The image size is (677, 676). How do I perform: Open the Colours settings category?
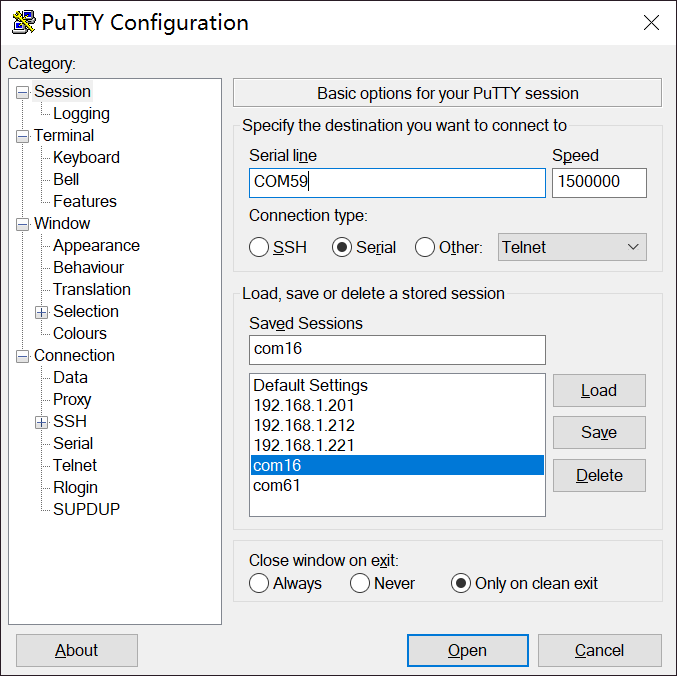click(80, 334)
